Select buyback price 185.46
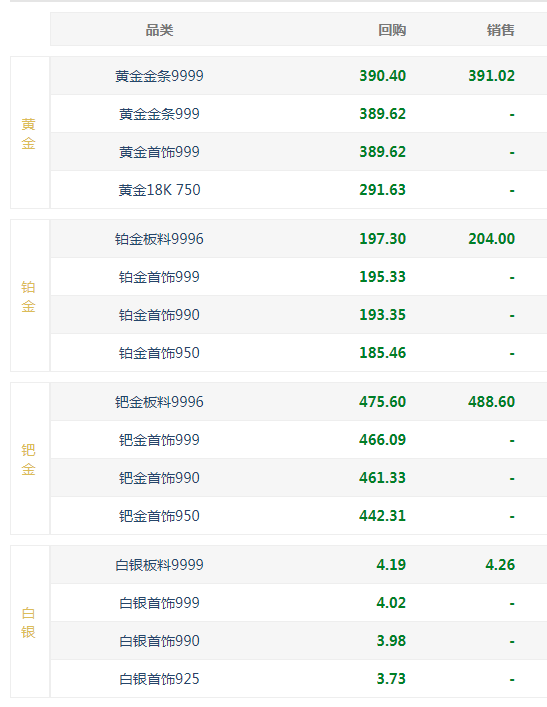 382,353
